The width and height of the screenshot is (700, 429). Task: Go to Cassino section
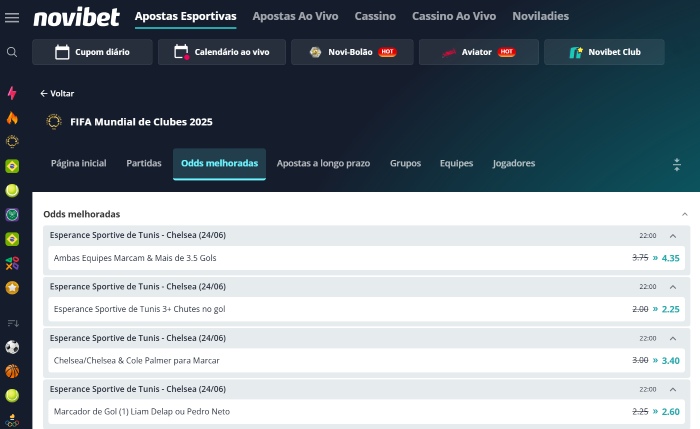point(375,16)
